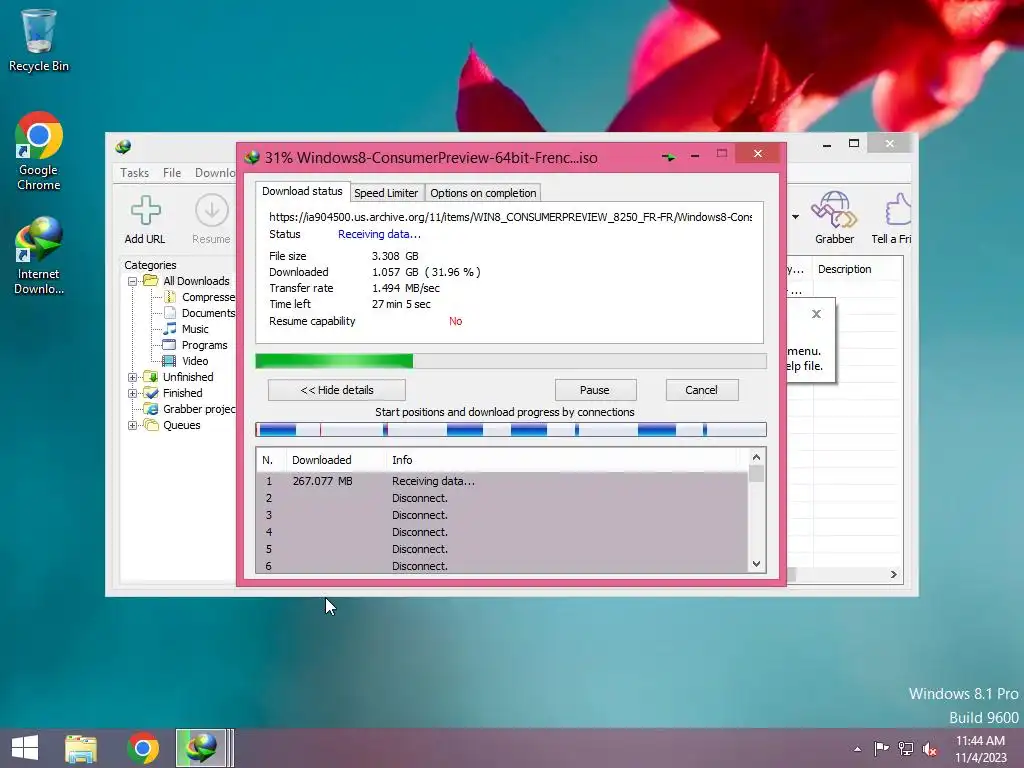Cancel the current download
1024x768 pixels.
point(701,390)
